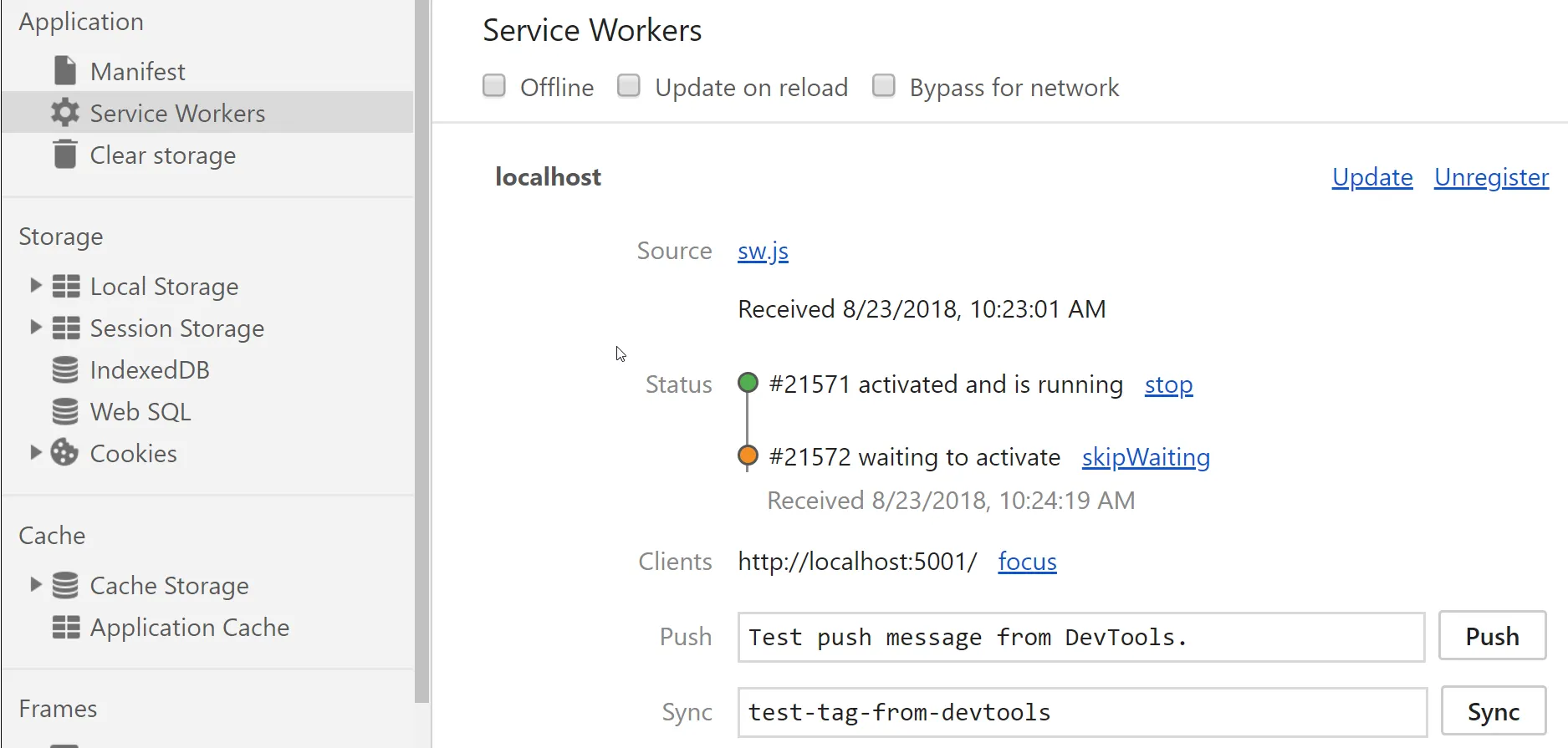Click the IndexedDB database icon

(x=65, y=369)
